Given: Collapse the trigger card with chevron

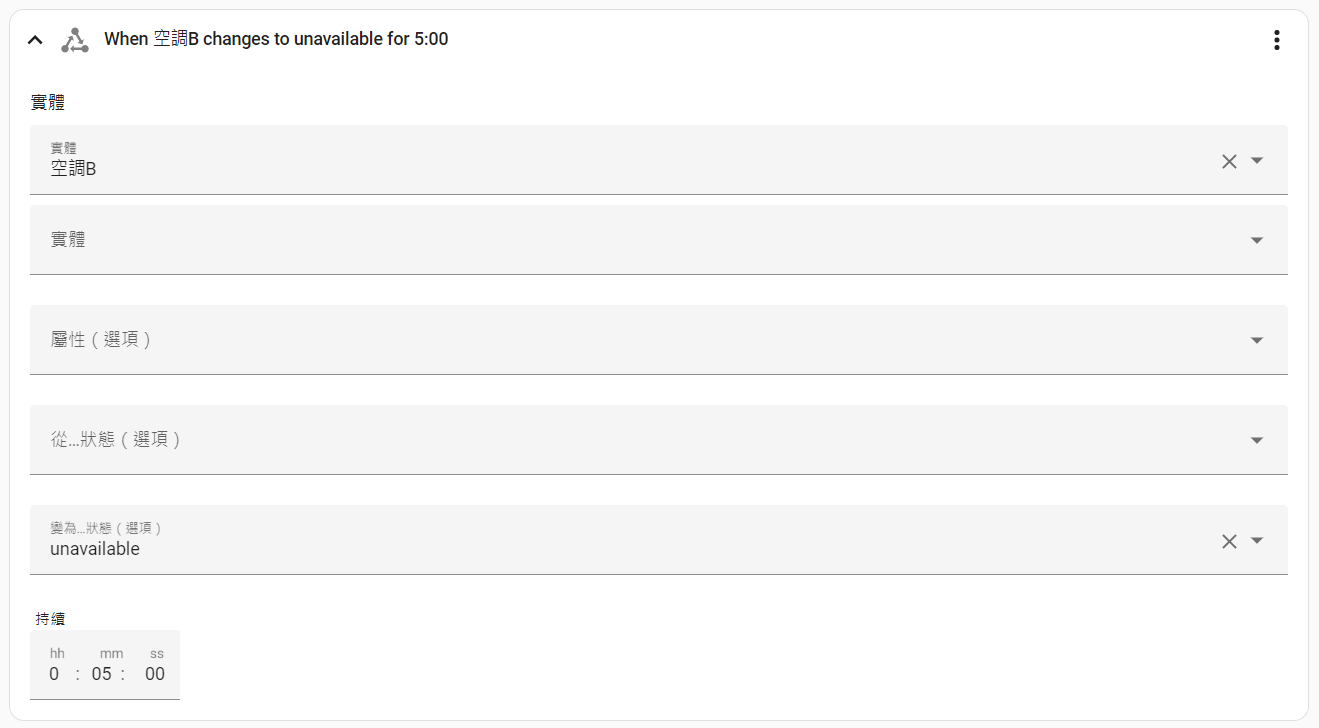Looking at the screenshot, I should [x=35, y=40].
